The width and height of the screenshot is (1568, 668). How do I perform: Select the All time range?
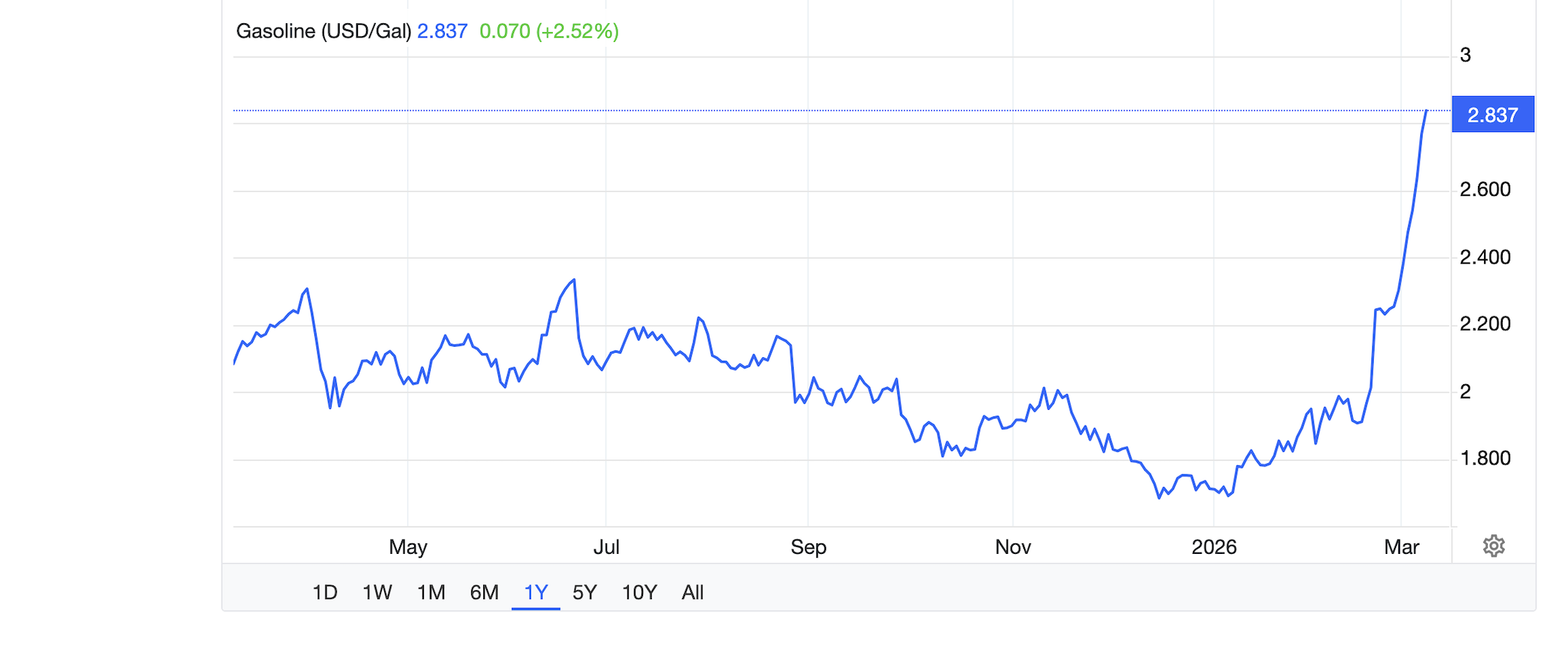point(692,592)
